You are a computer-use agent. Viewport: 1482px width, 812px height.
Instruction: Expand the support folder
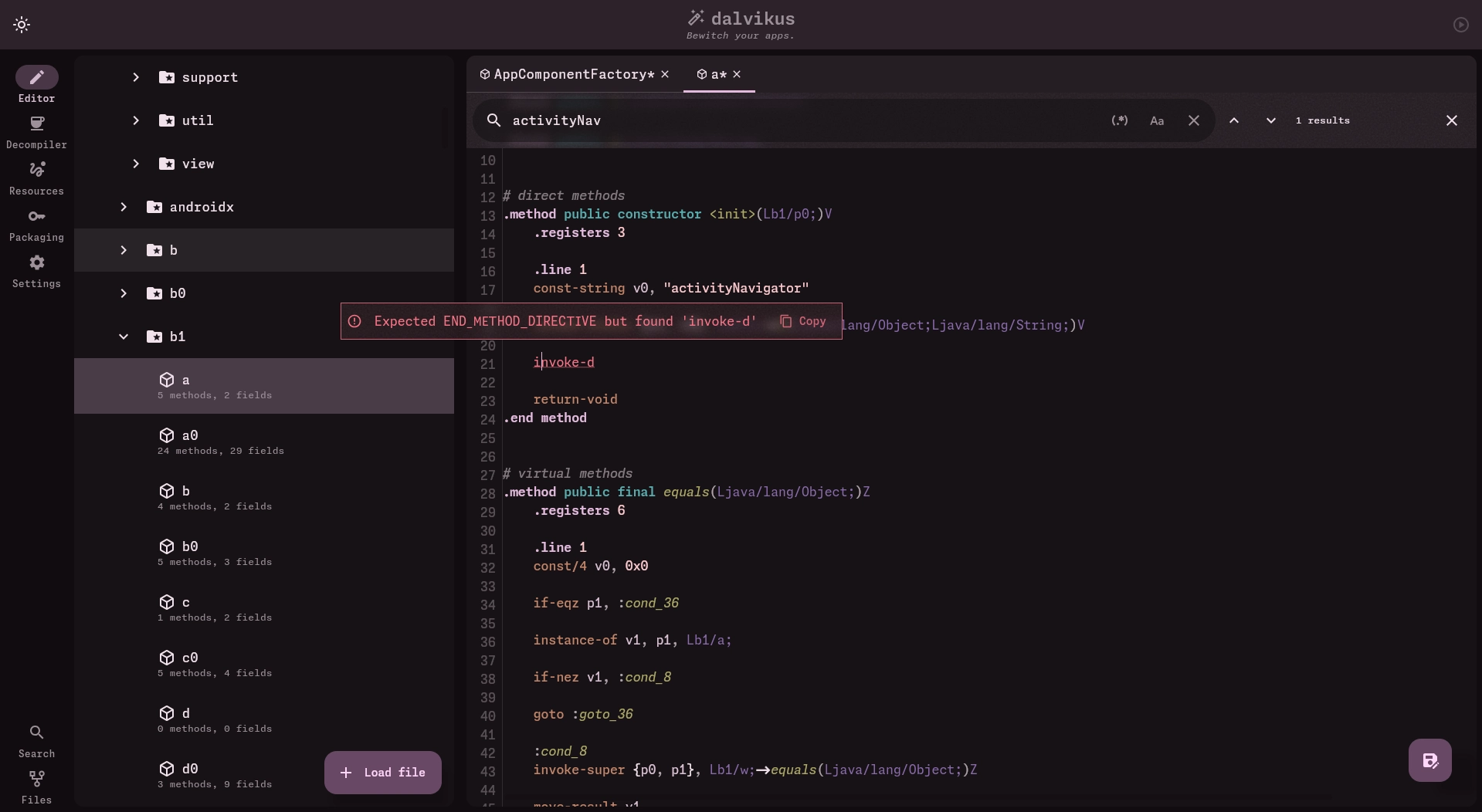pos(136,77)
